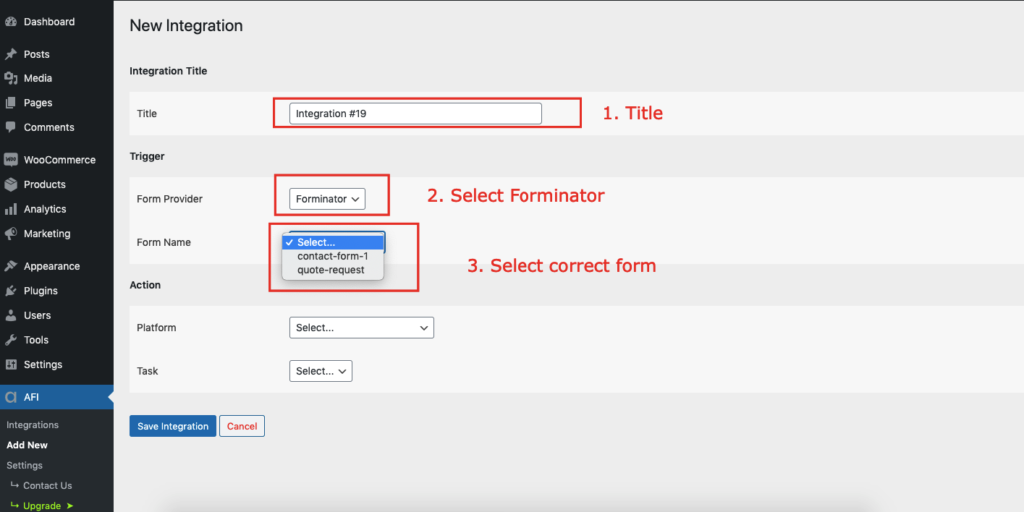Click the Comments speech bubble icon
Screen dimensions: 1024x512
click(10, 127)
